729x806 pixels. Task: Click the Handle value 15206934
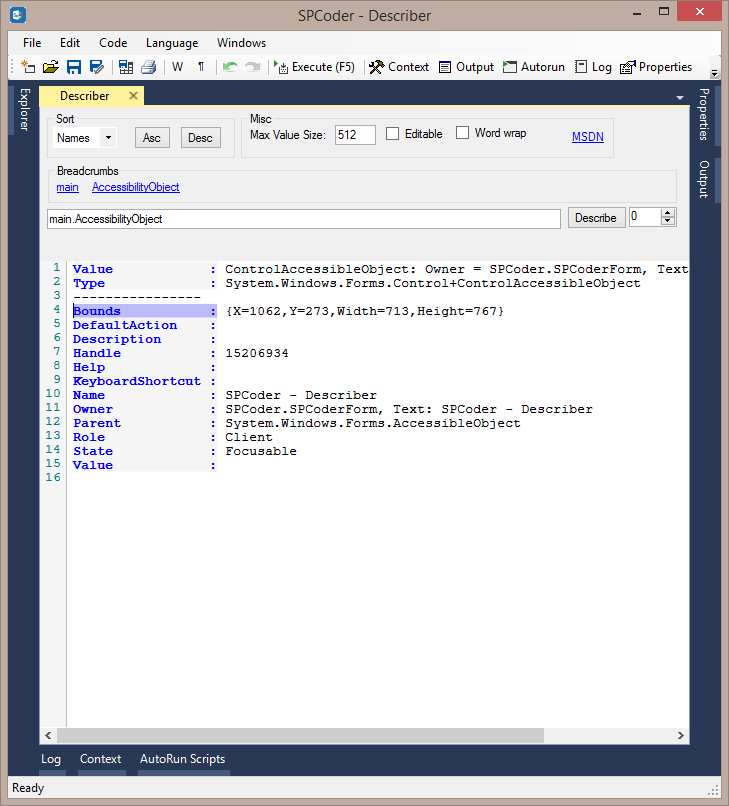tap(257, 353)
